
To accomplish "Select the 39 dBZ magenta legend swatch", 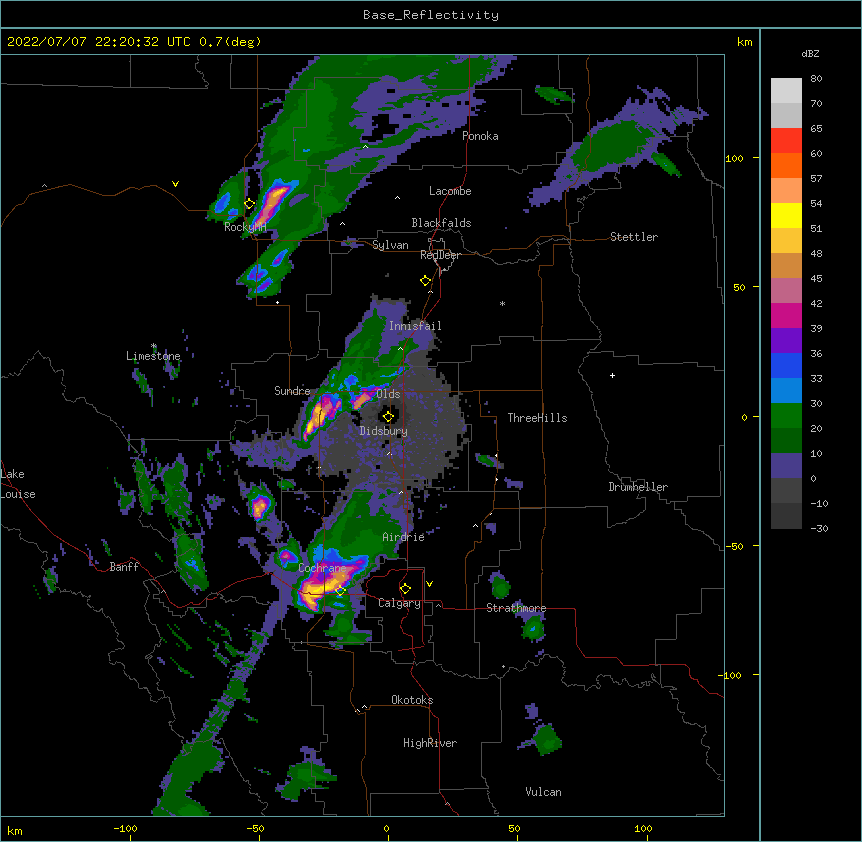I will [786, 315].
